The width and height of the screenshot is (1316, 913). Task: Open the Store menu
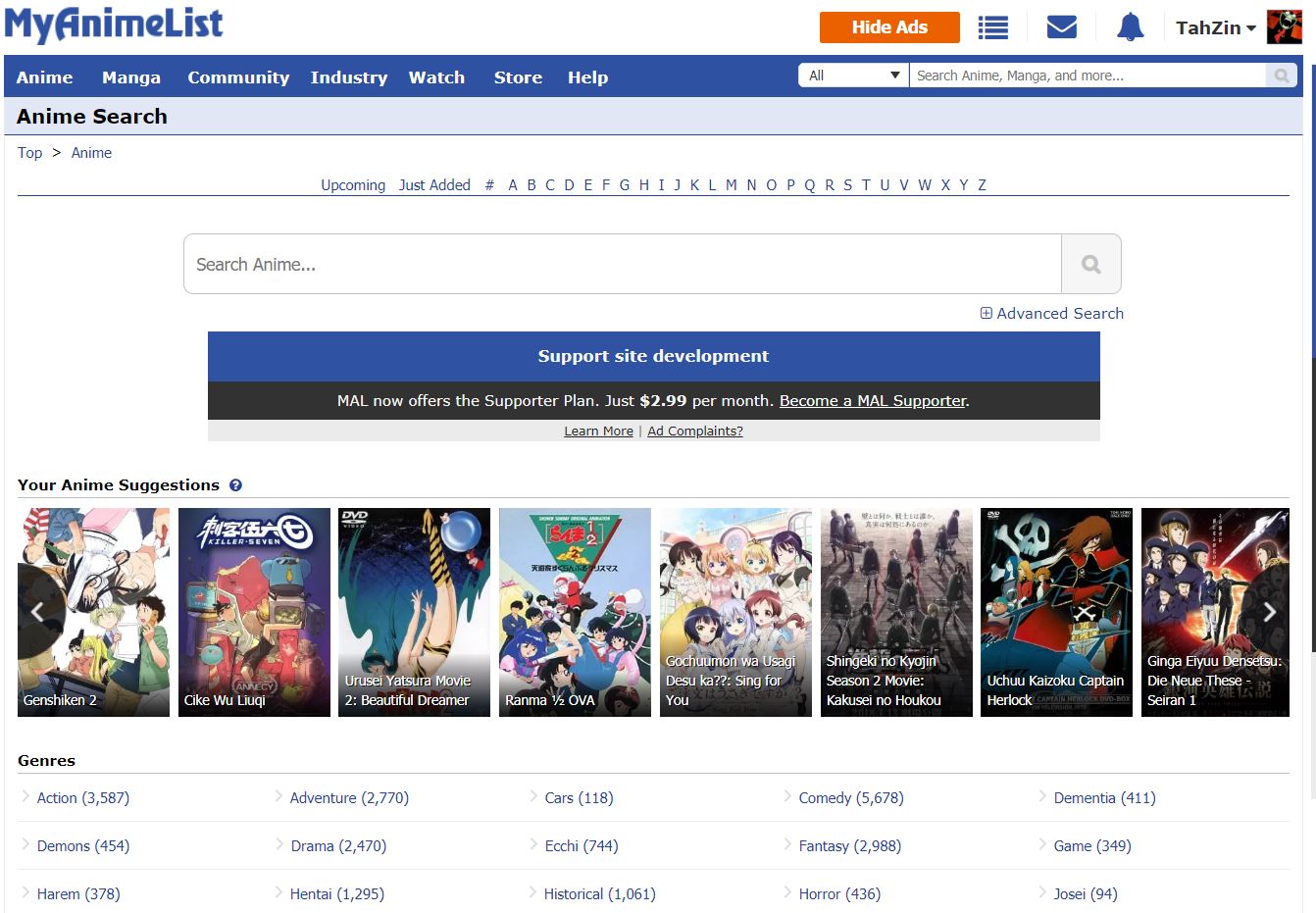518,77
